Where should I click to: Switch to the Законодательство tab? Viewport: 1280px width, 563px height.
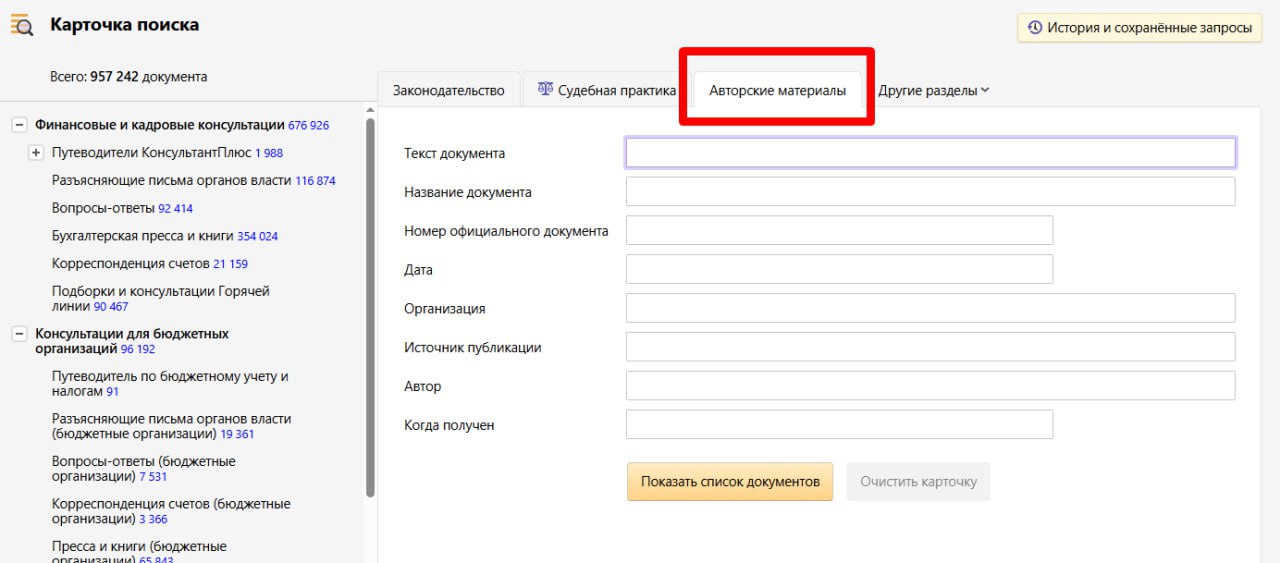pos(448,90)
